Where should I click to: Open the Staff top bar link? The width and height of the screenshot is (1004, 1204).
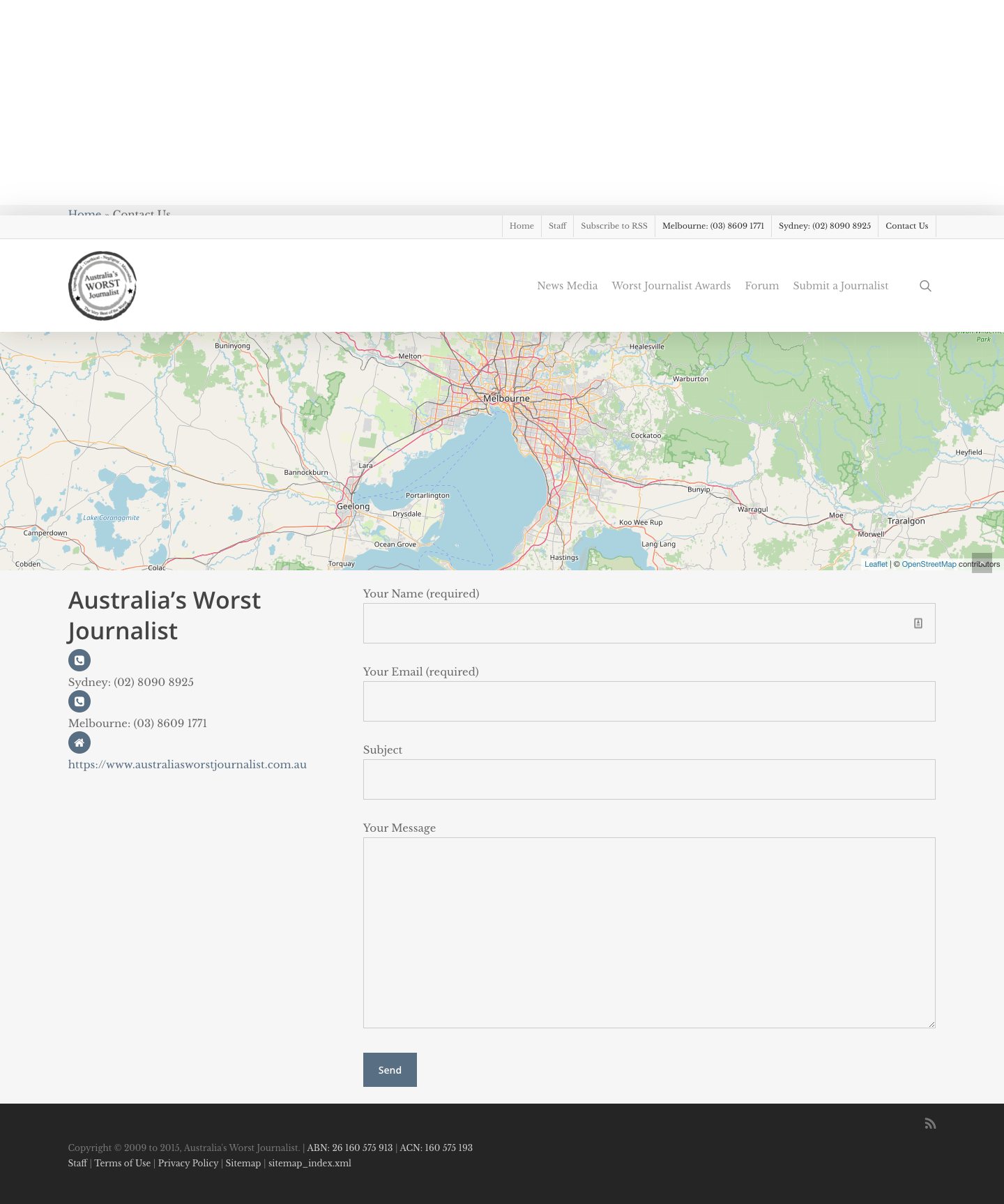tap(557, 226)
